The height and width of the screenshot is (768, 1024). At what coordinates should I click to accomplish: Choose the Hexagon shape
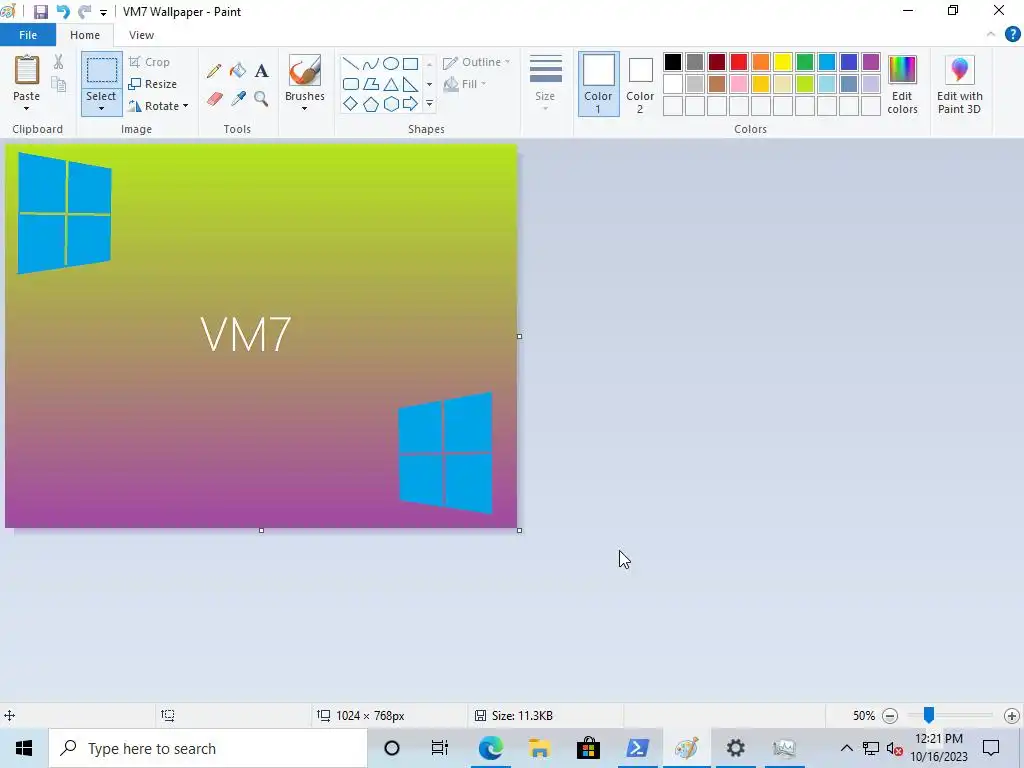pos(391,104)
